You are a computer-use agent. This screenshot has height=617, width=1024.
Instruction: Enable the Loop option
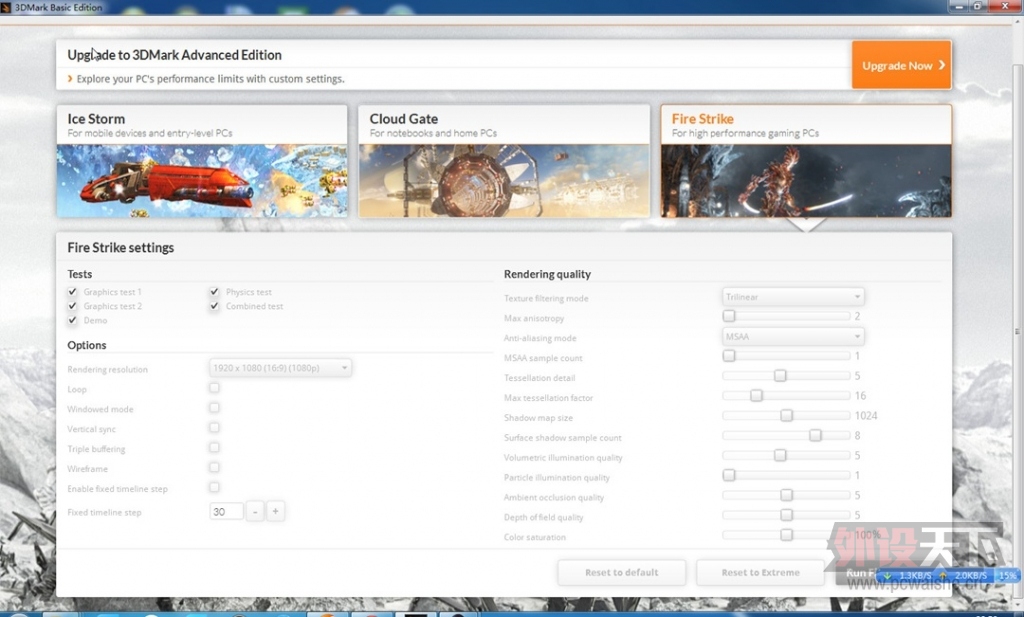point(214,388)
